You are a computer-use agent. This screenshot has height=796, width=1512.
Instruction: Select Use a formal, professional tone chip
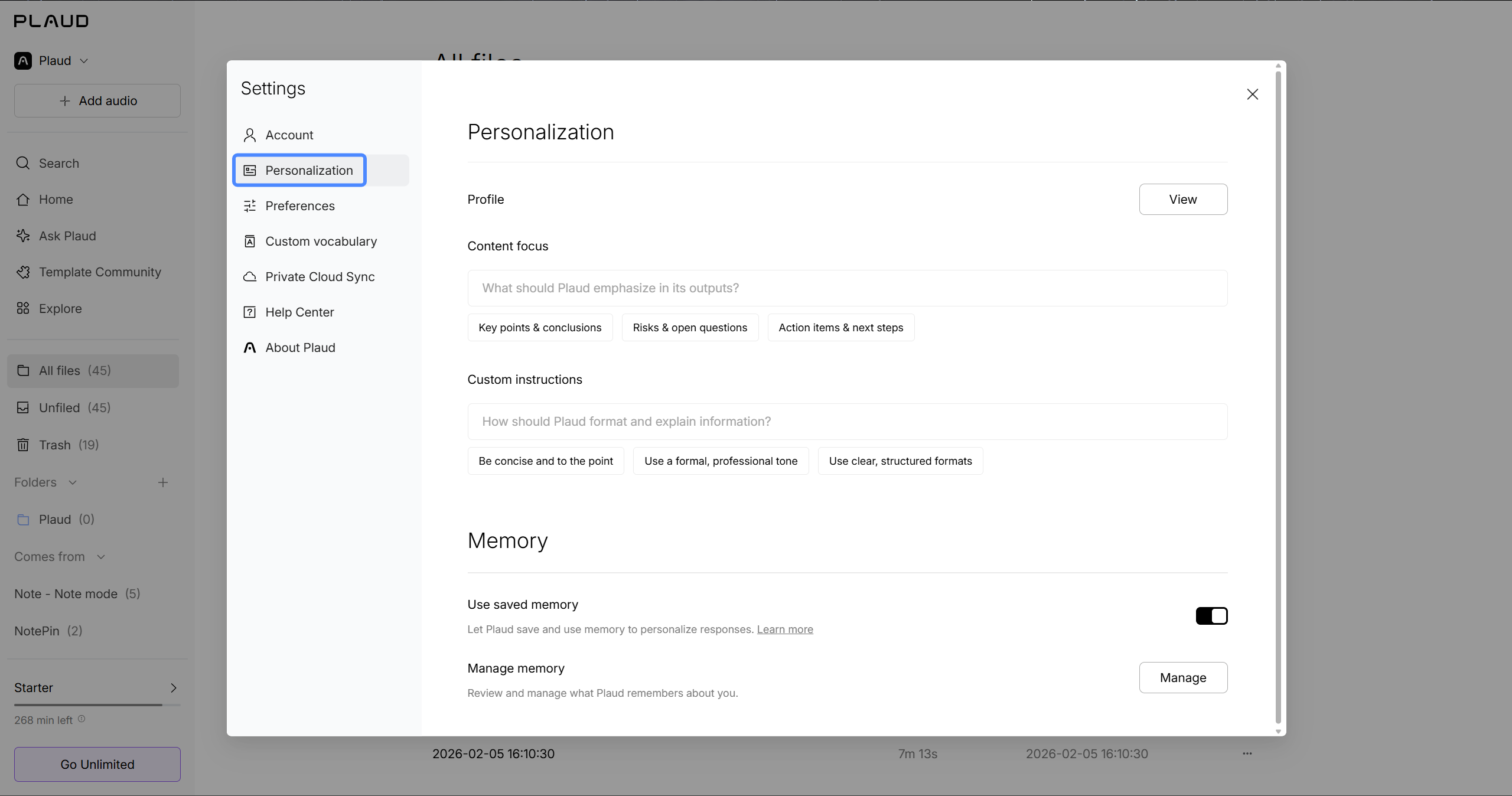[721, 461]
